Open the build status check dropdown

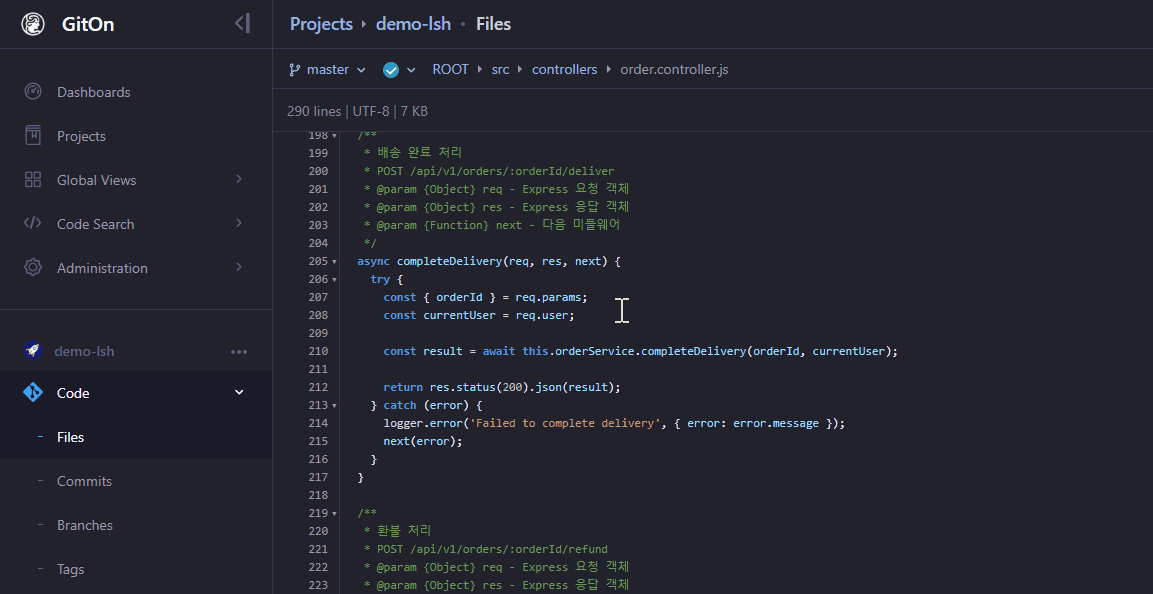(x=400, y=70)
